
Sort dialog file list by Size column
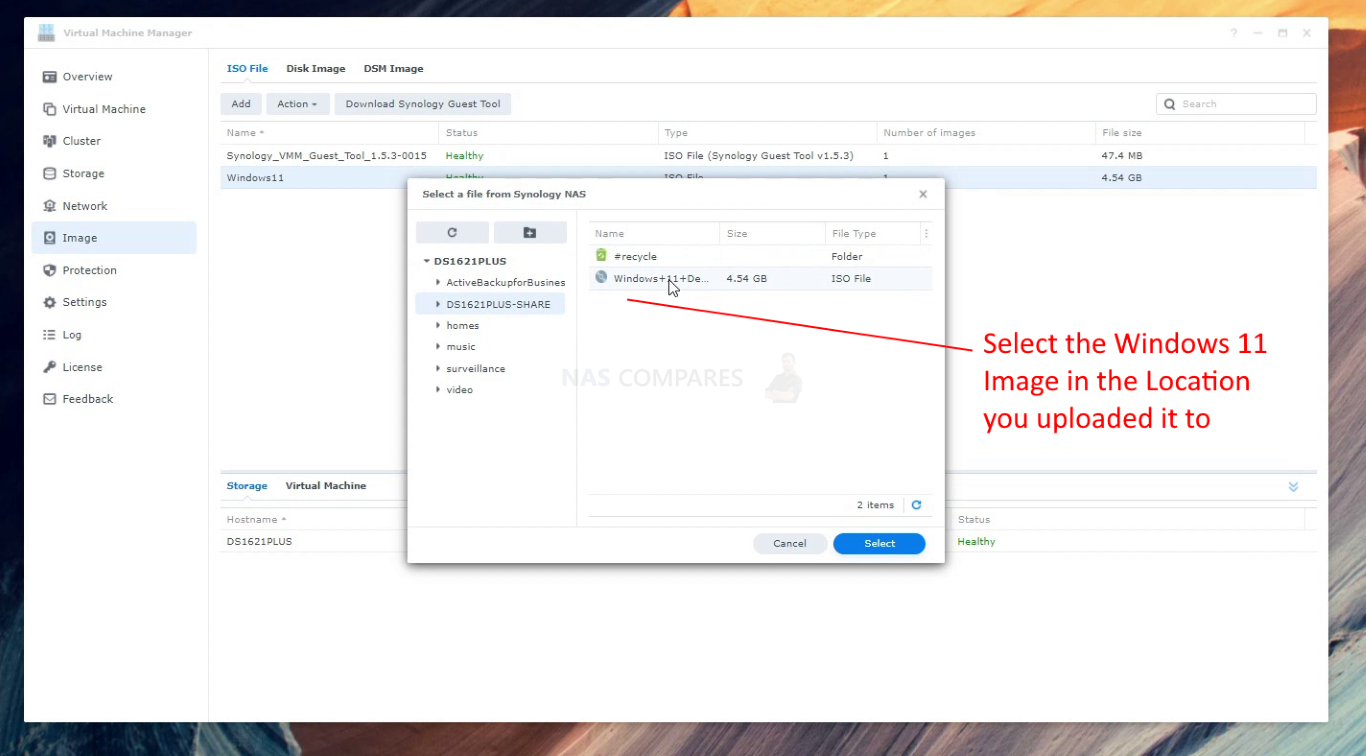(772, 234)
